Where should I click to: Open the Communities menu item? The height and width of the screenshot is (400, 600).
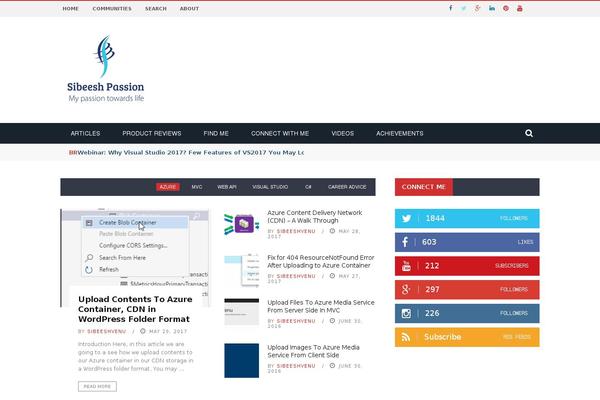[112, 8]
